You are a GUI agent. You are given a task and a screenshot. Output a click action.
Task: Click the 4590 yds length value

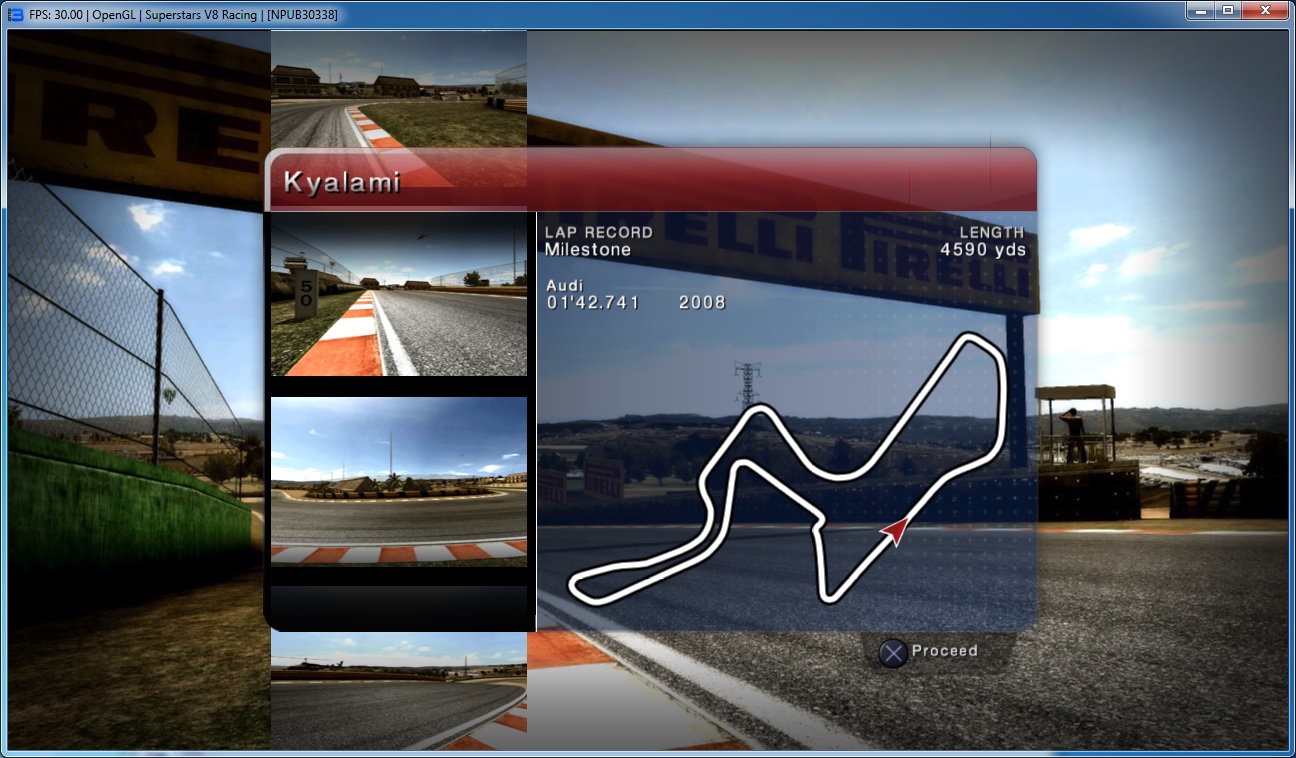pyautogui.click(x=983, y=250)
